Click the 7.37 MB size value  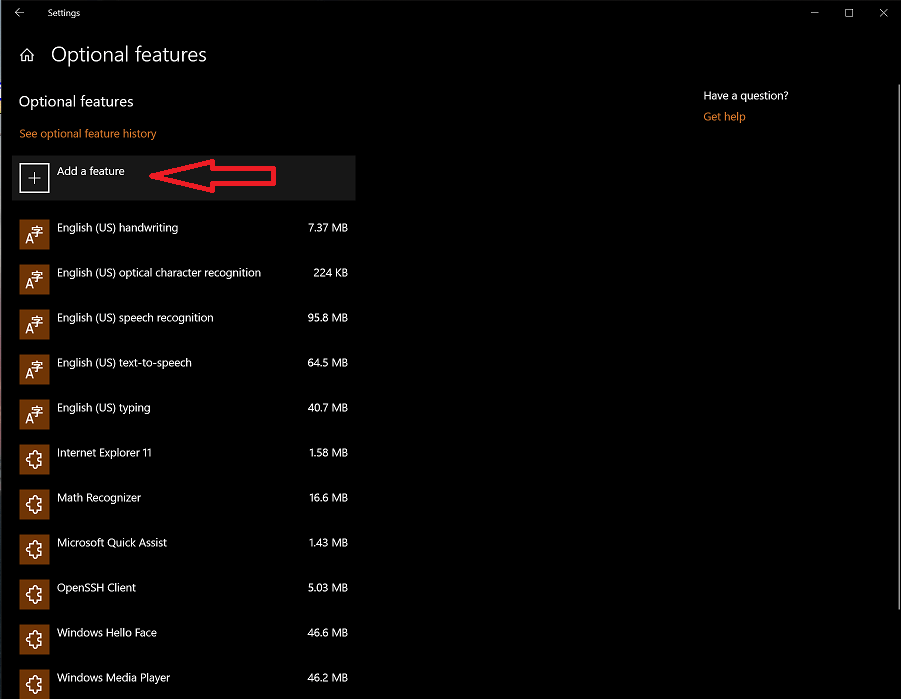[x=328, y=228]
